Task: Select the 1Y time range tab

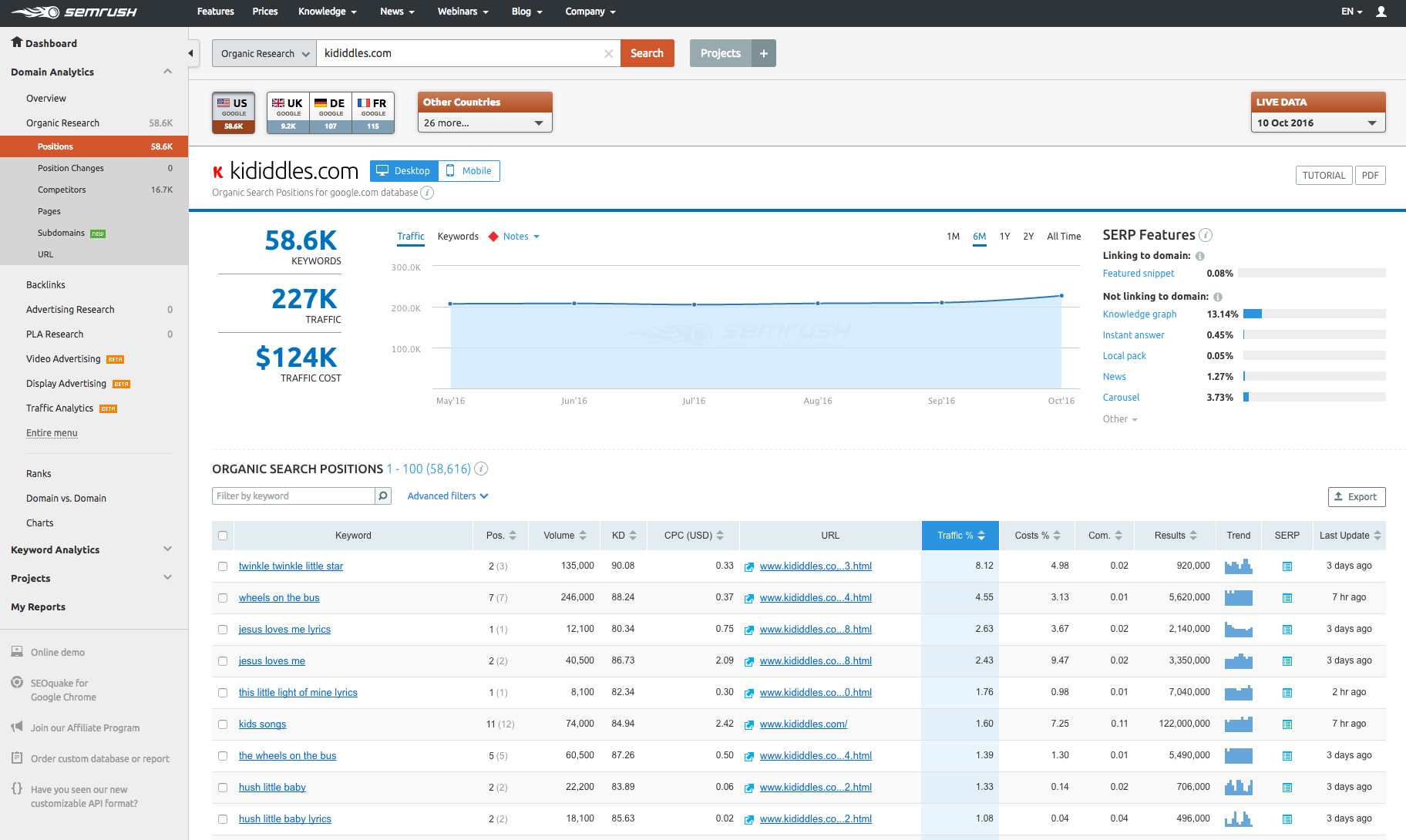Action: coord(1004,237)
